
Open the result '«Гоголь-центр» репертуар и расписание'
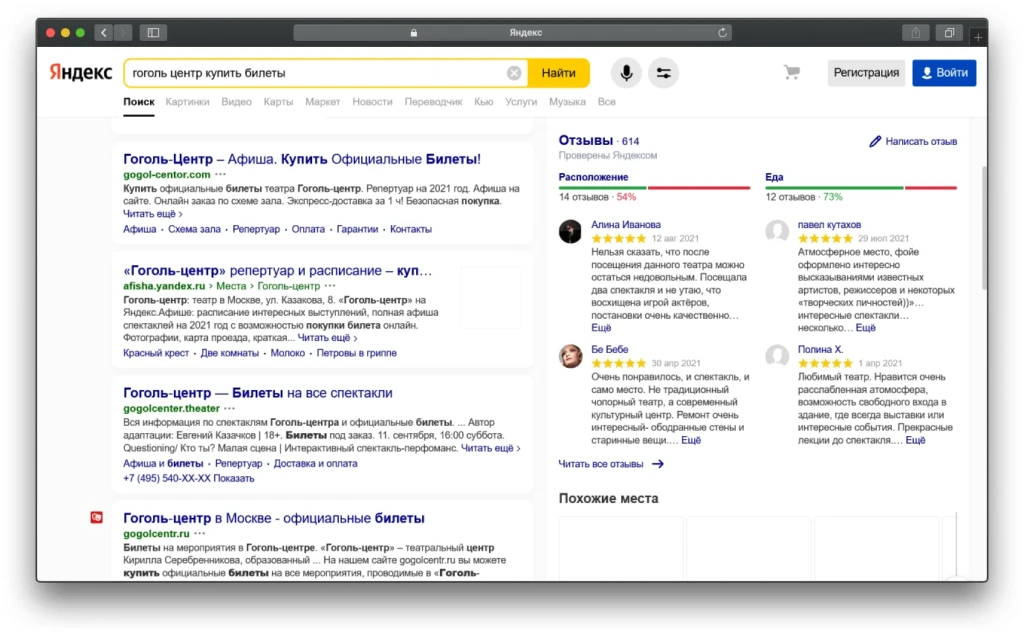278,270
